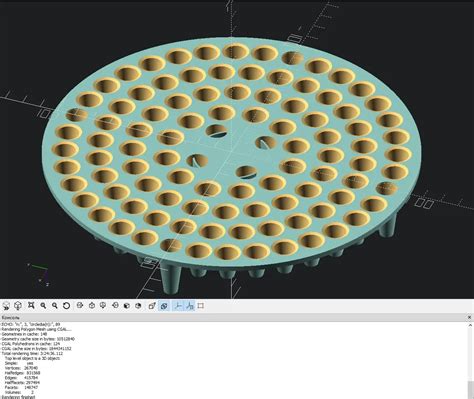This screenshot has width=474, height=399.
Task: Click the 'Geometries in cache' console line
Action: pos(24,334)
